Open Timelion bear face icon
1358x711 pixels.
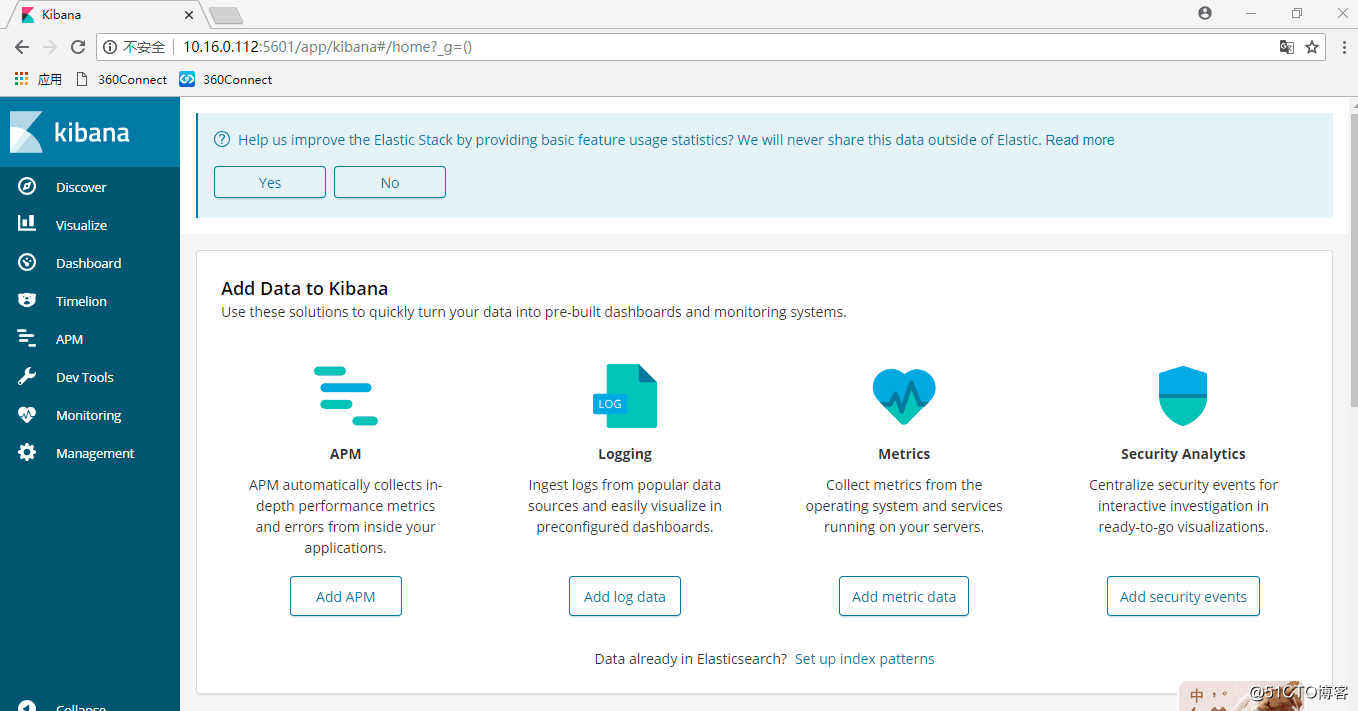coord(27,301)
